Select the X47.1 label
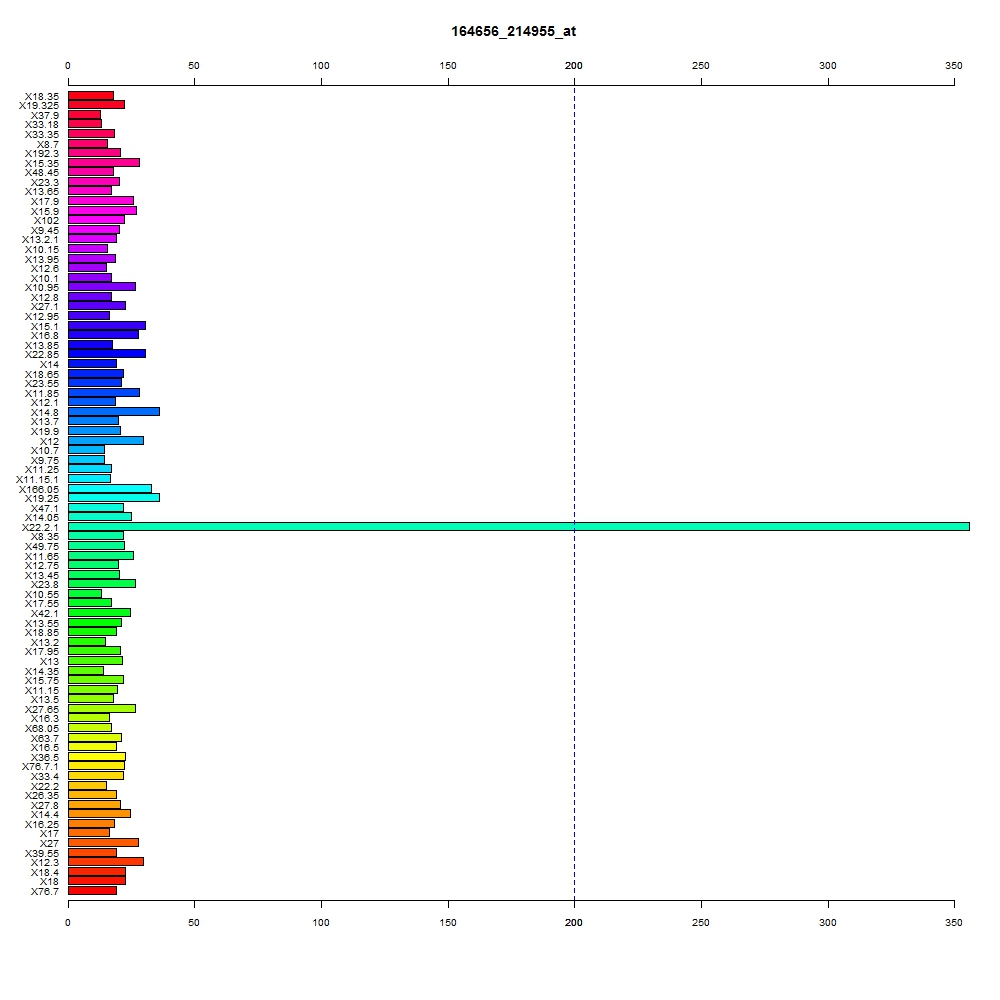This screenshot has width=1000, height=1000. point(45,508)
